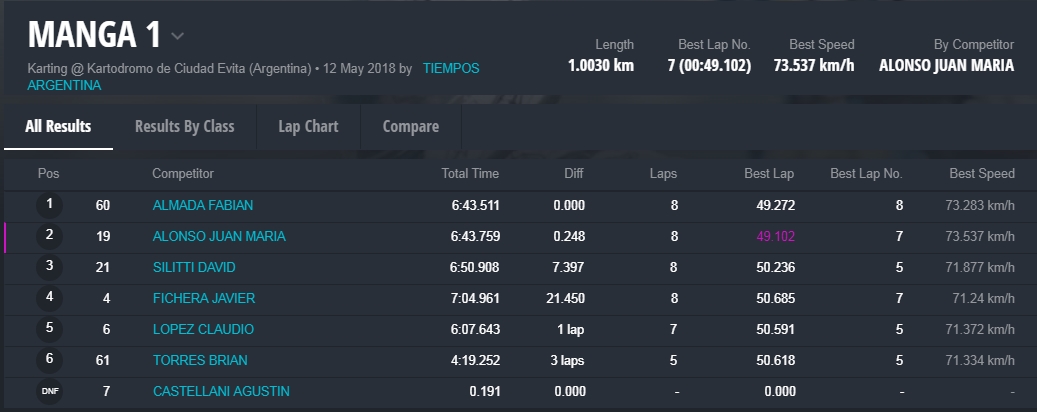Expand the MANGA 1 dropdown chevron

click(177, 36)
